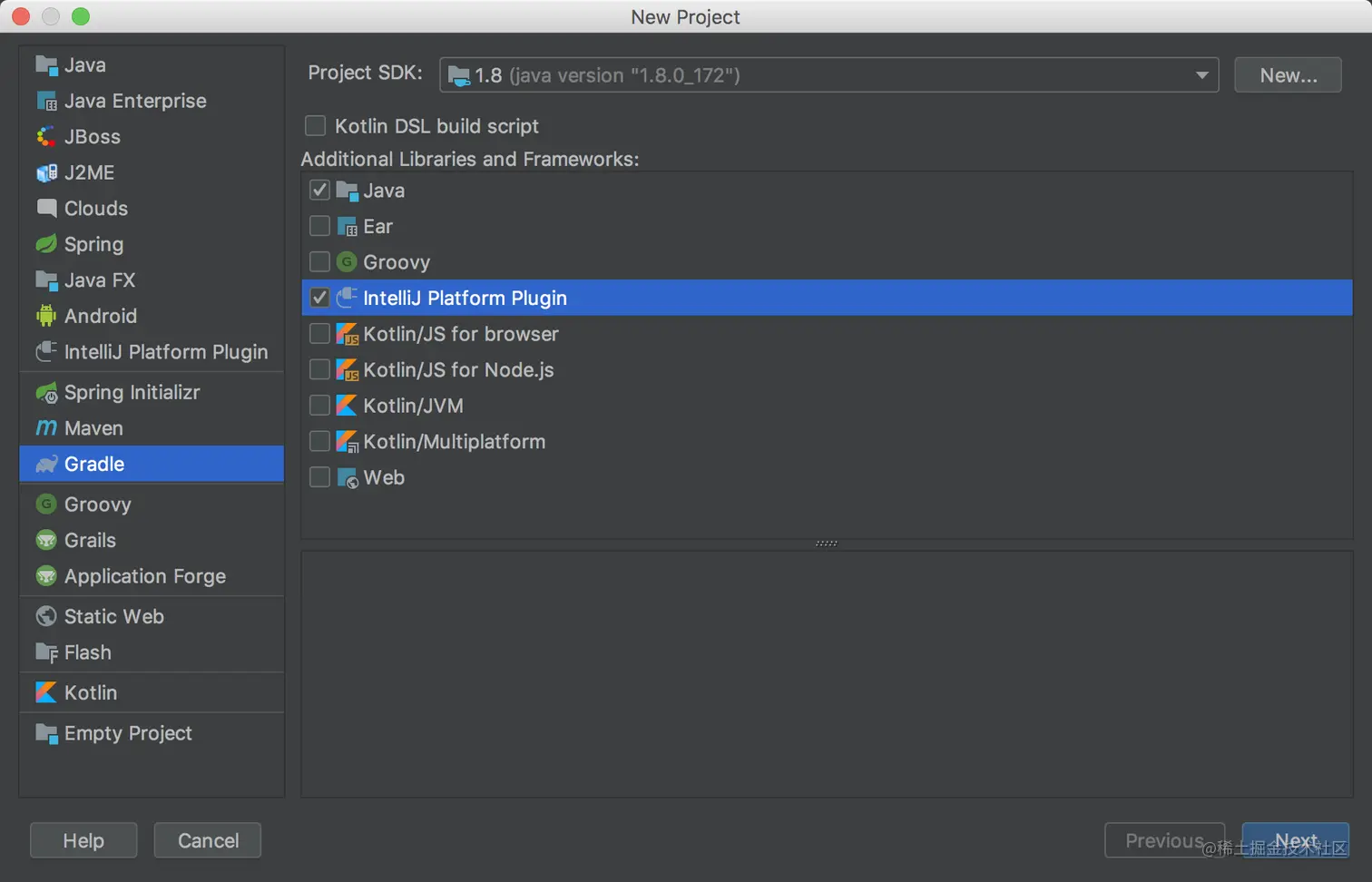Click Kotlin/Multiplatform icon in frameworks list
Screen dimensions: 1372x882
[347, 442]
